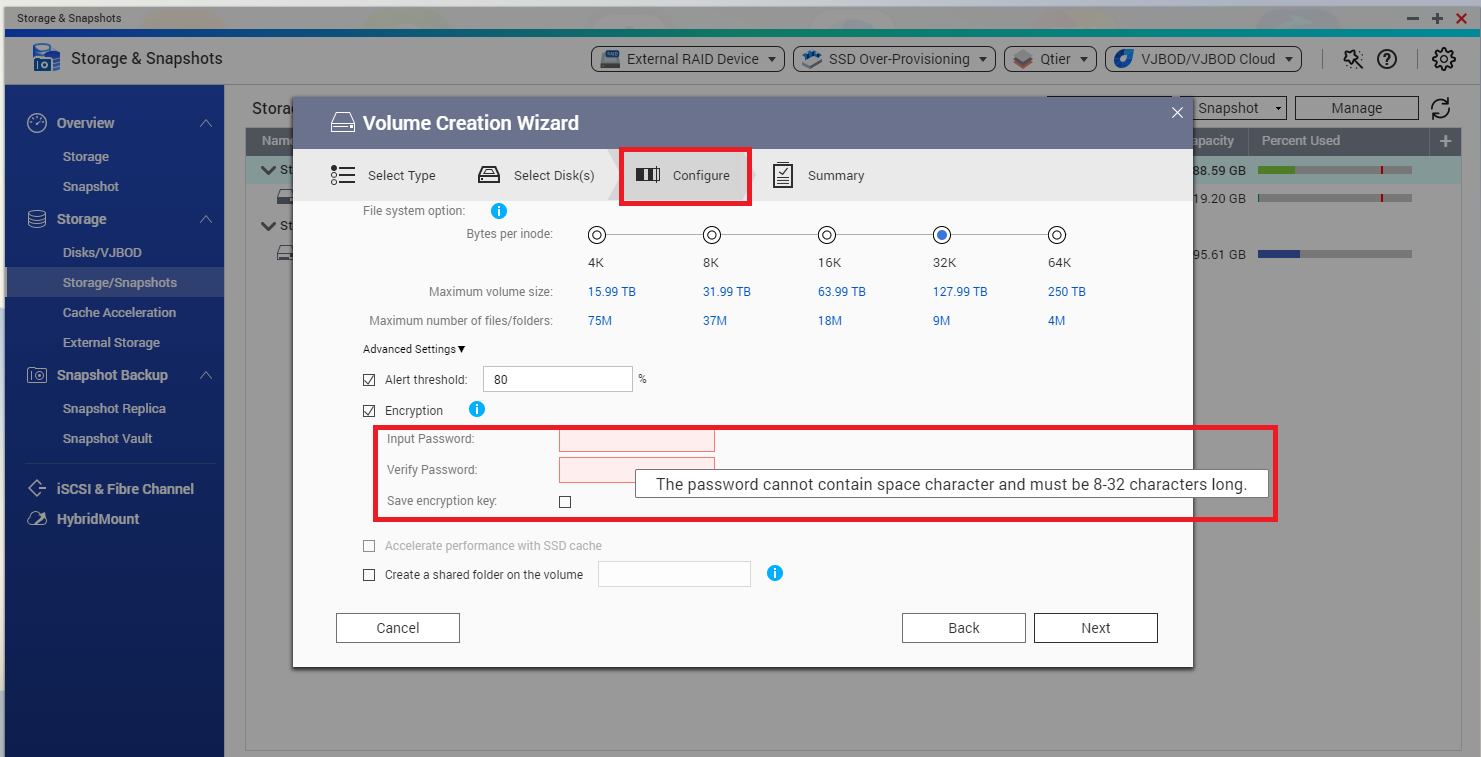The image size is (1481, 757).
Task: Click the wizard title disk icon
Action: click(x=342, y=123)
